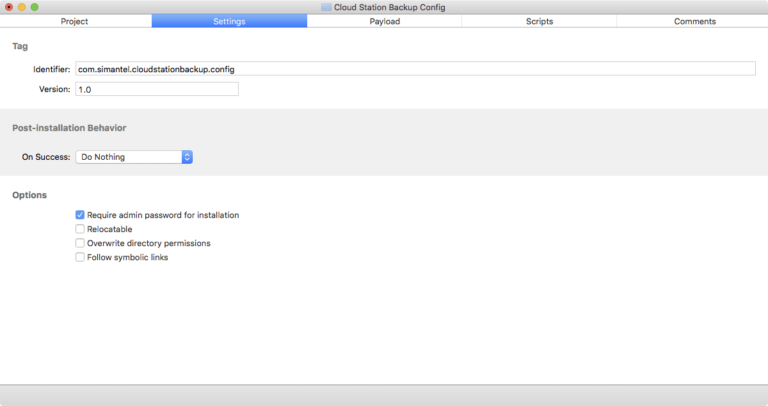768x406 pixels.
Task: Click the Identifier text field
Action: (415, 69)
